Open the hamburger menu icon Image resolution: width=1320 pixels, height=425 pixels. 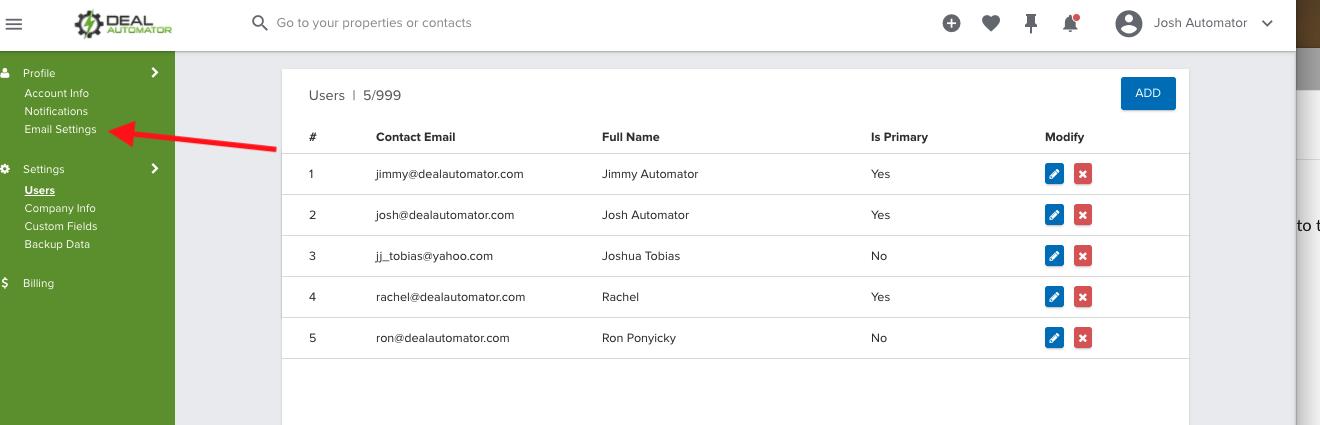coord(14,23)
